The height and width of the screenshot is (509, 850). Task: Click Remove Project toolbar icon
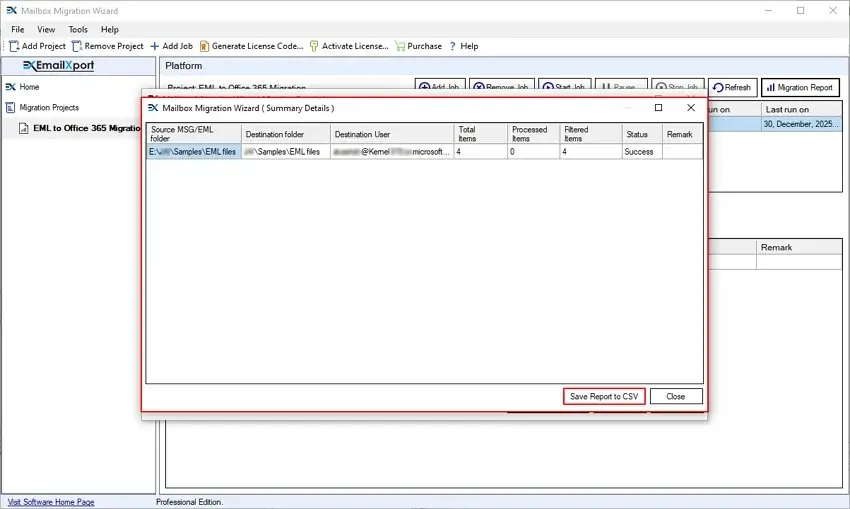[x=77, y=46]
